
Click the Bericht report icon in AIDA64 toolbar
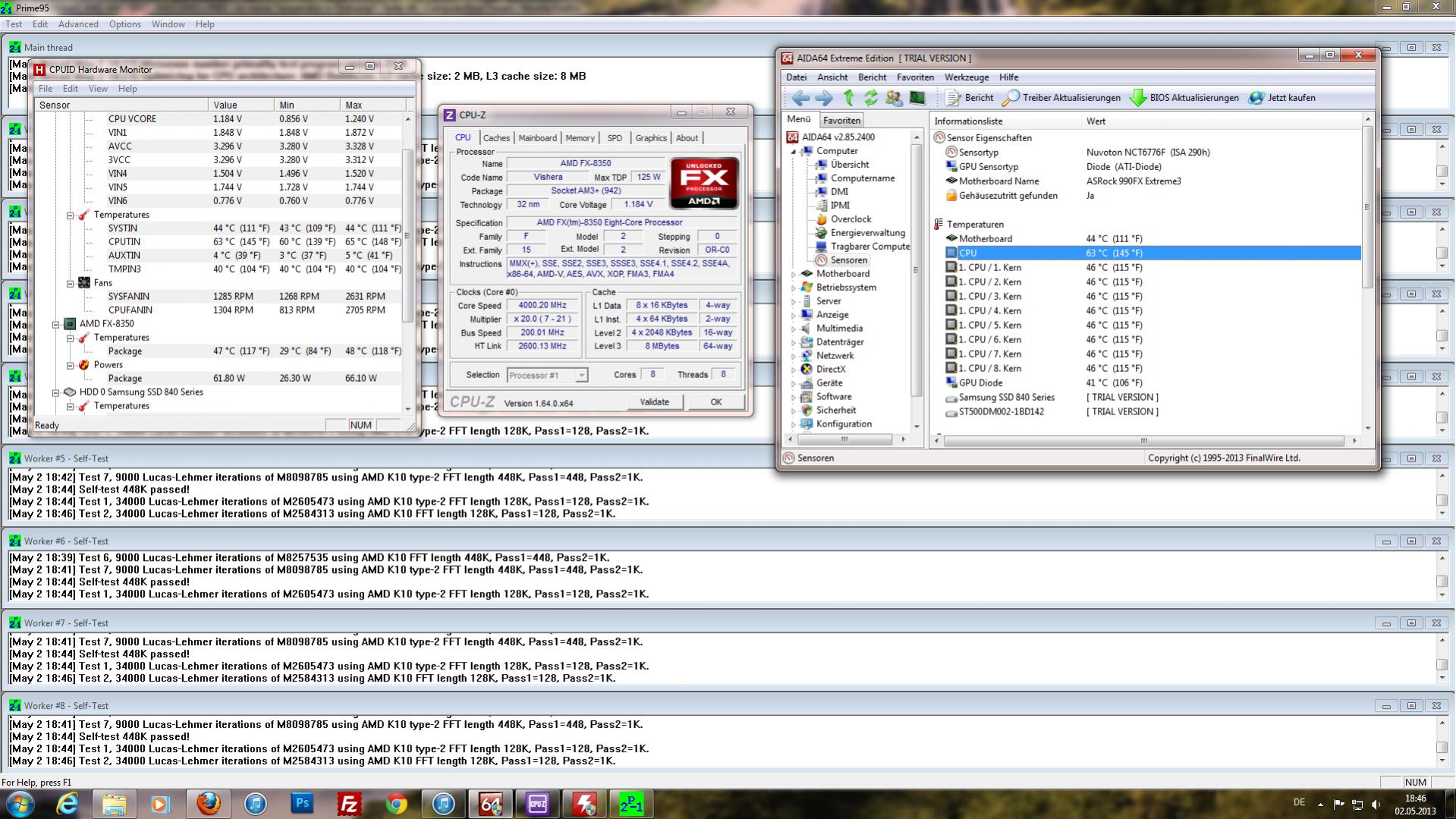[x=970, y=98]
